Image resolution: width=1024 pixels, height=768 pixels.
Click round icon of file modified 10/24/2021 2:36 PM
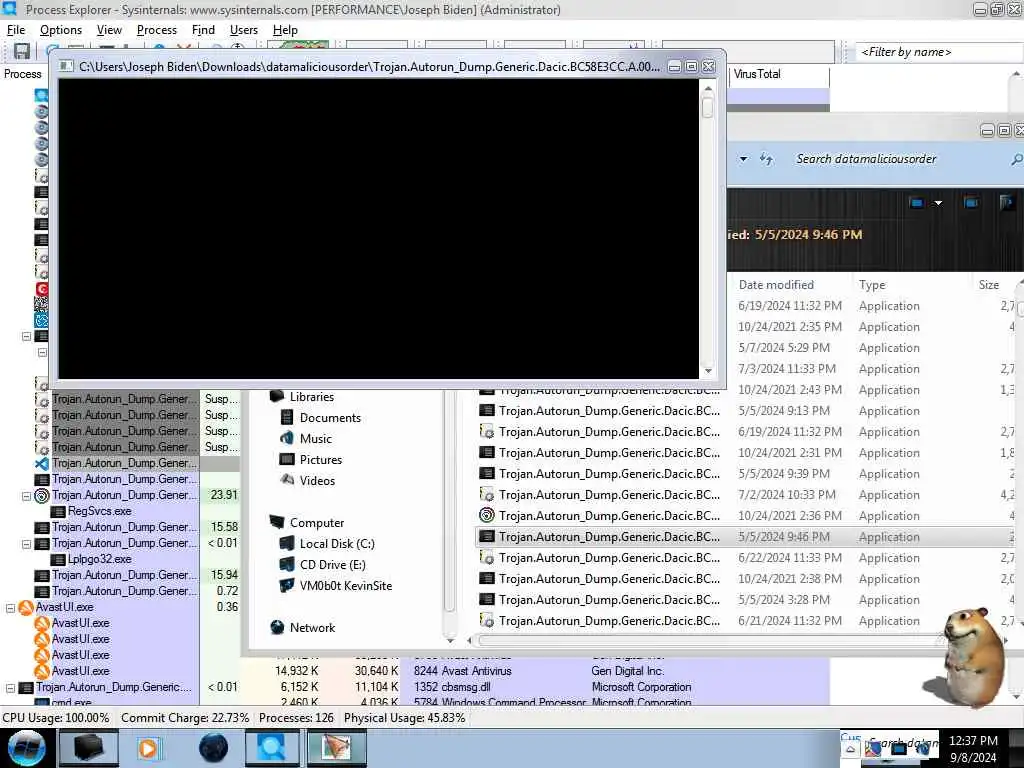[x=487, y=515]
